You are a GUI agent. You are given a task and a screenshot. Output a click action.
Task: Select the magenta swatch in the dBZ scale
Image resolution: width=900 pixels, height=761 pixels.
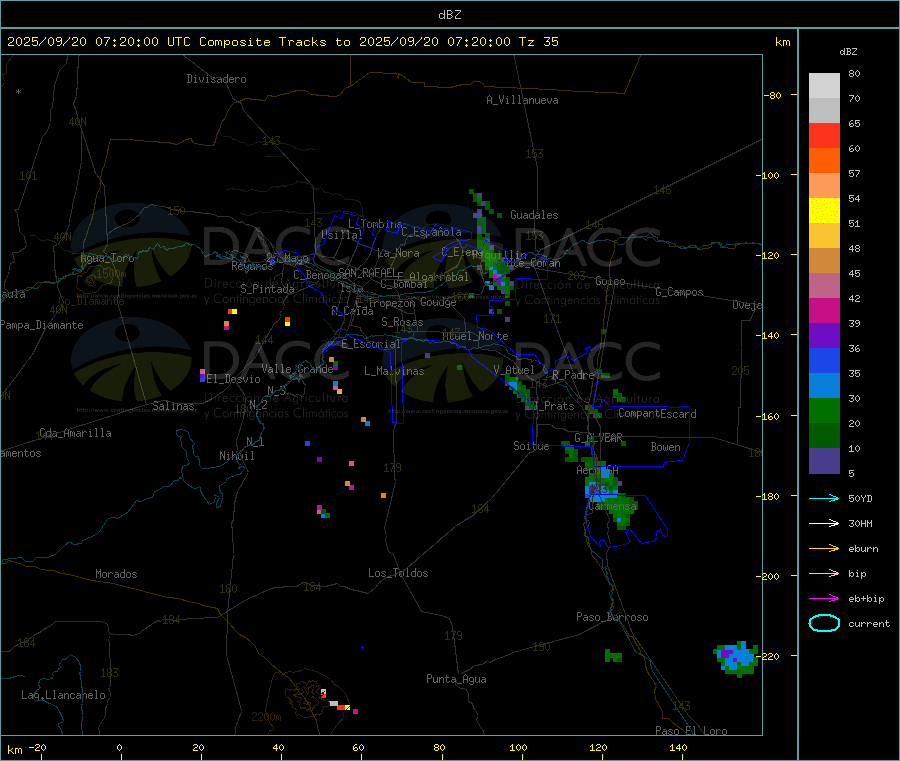(x=824, y=310)
